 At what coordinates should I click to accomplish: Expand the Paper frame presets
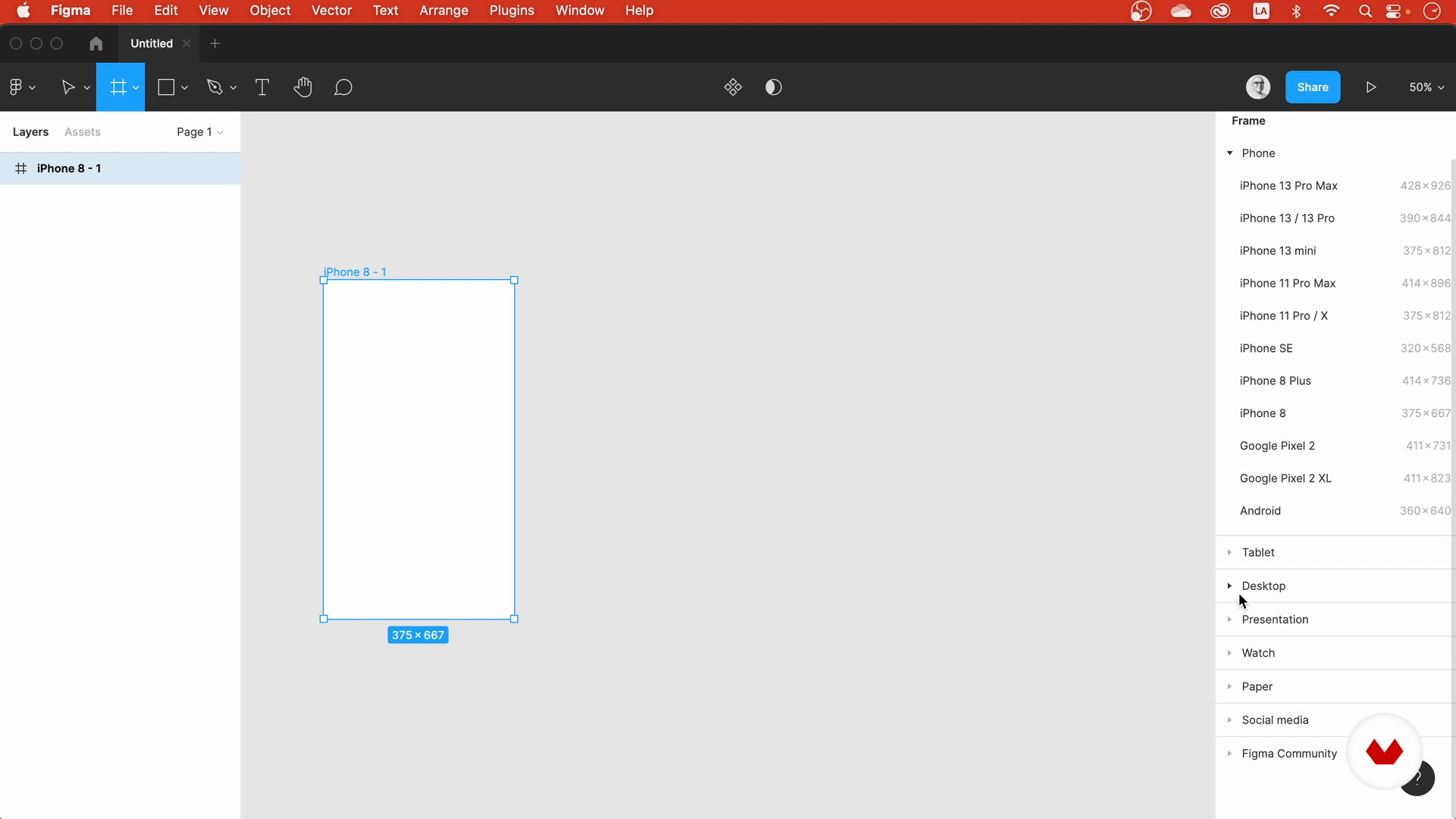coord(1229,686)
